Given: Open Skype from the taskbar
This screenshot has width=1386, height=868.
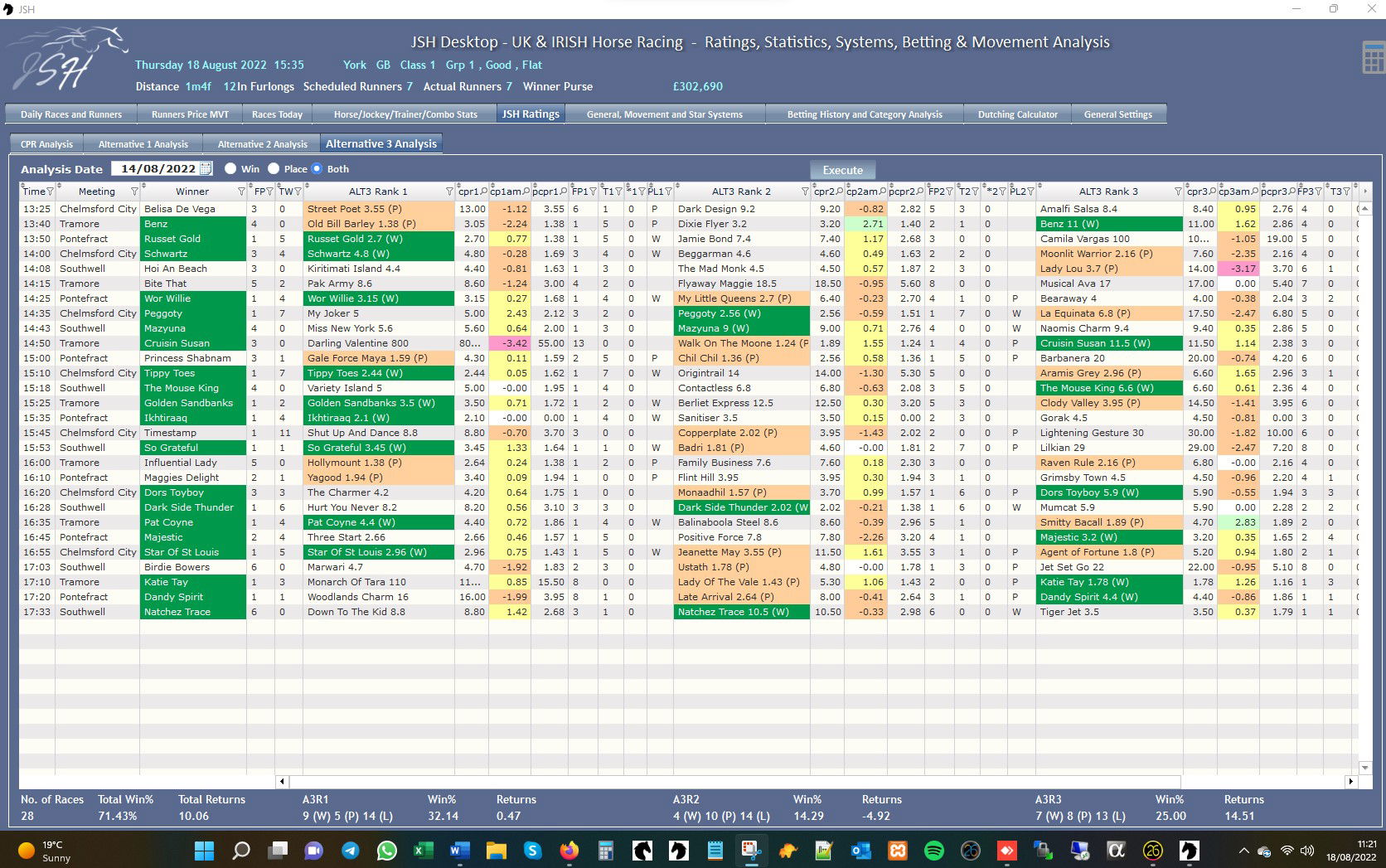Looking at the screenshot, I should [532, 851].
